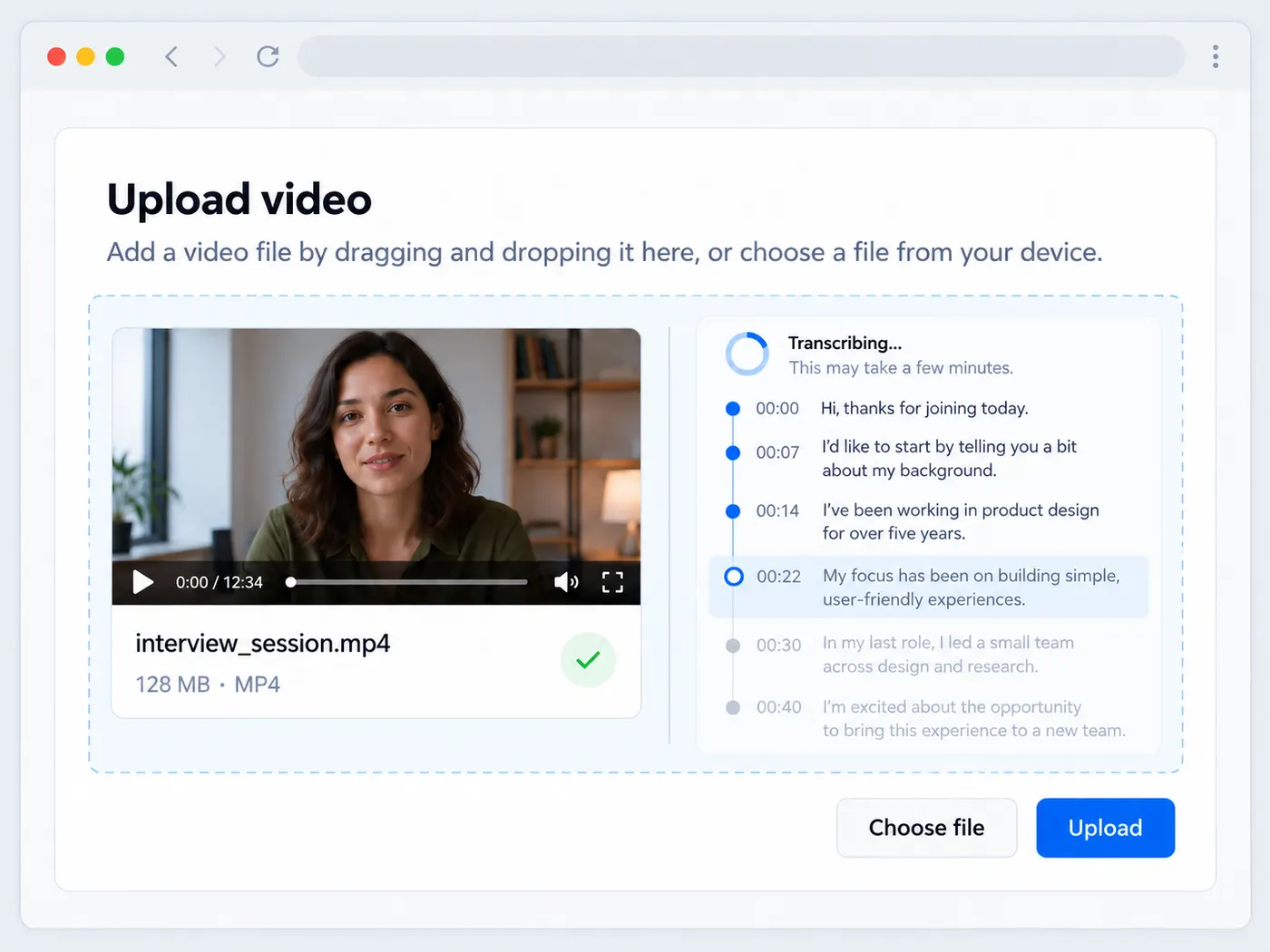Screen dimensions: 1270x952
Task: Focus the browser address bar
Action: [741, 57]
